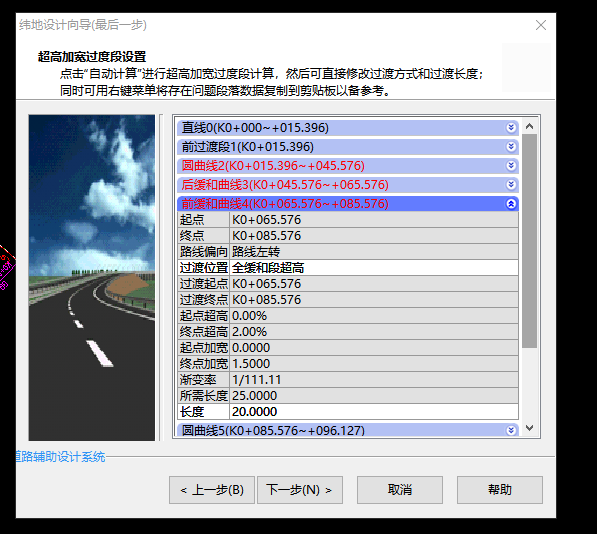Select the 后缓和曲线3 segment header
This screenshot has width=597, height=534.
(348, 185)
